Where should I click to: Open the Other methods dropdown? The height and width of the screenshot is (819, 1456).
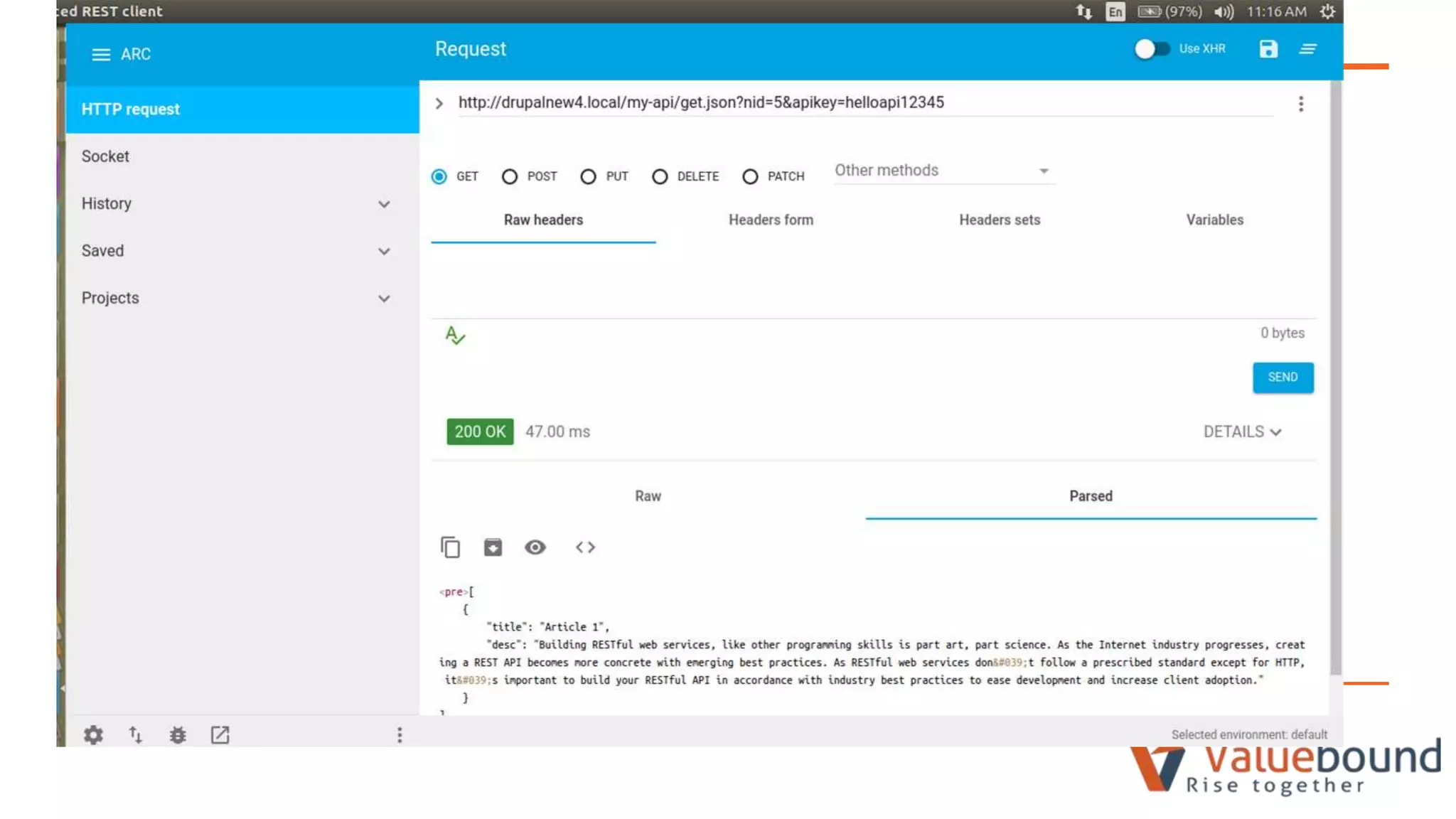(942, 171)
